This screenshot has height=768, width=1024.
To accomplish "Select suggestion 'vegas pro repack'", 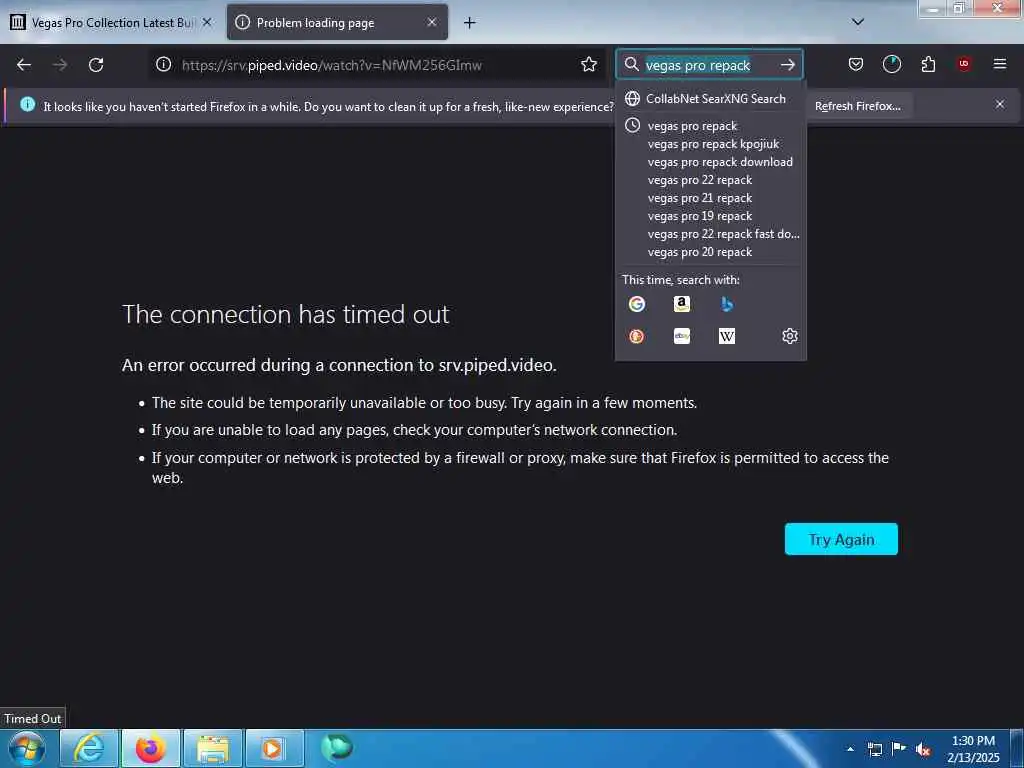I will (x=711, y=125).
